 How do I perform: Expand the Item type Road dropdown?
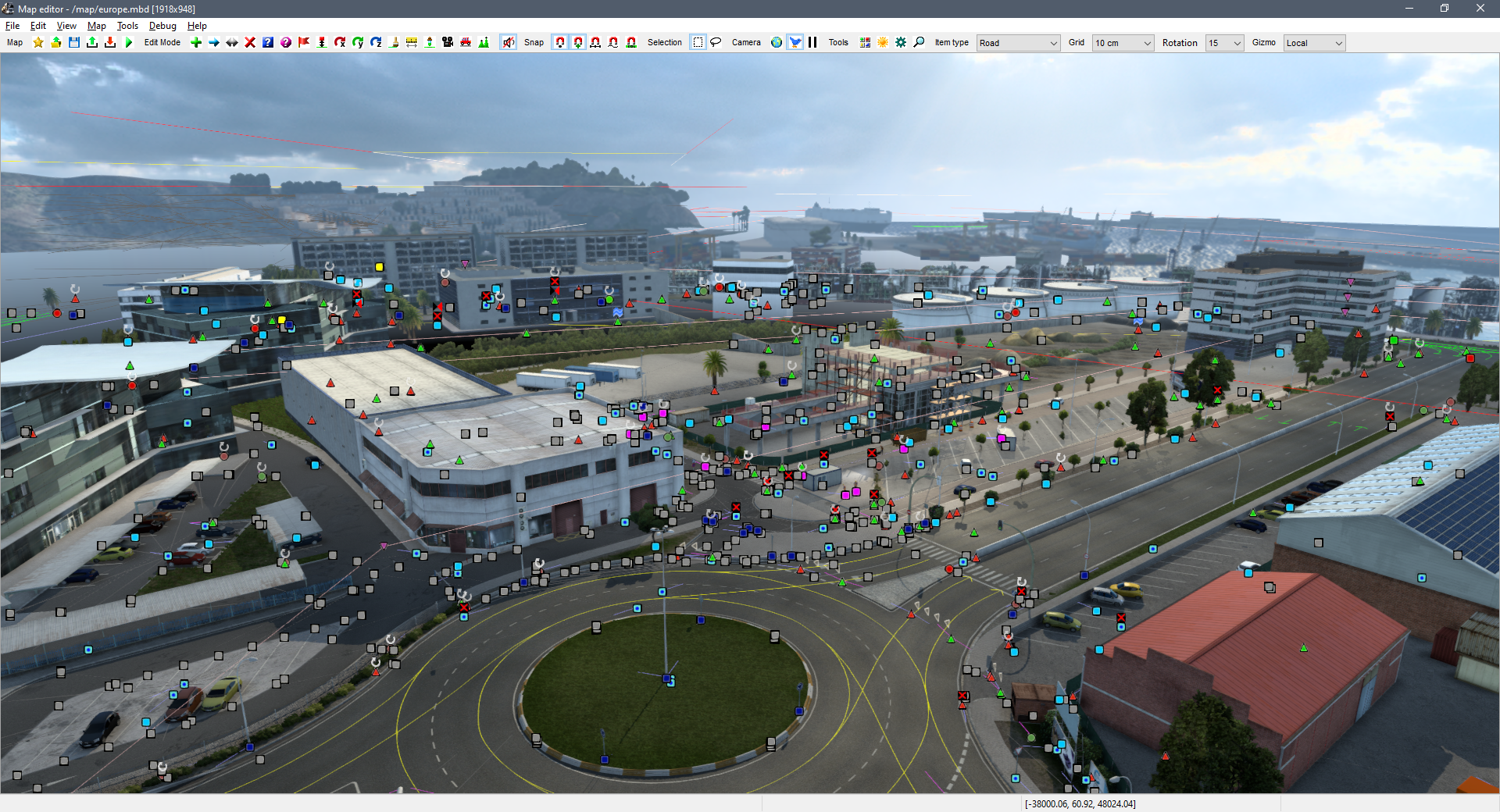(1018, 44)
